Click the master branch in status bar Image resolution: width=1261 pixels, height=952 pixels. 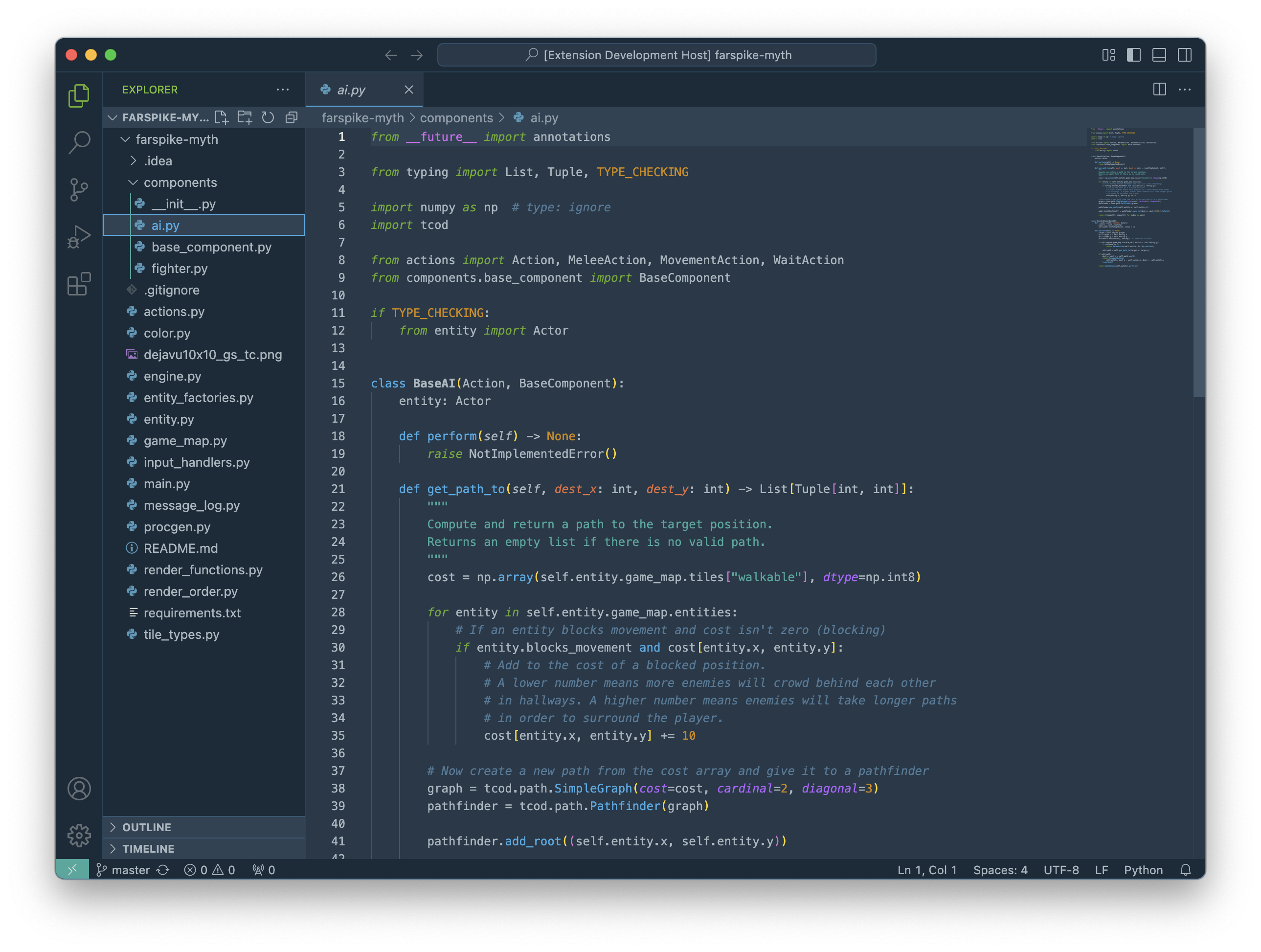point(130,870)
